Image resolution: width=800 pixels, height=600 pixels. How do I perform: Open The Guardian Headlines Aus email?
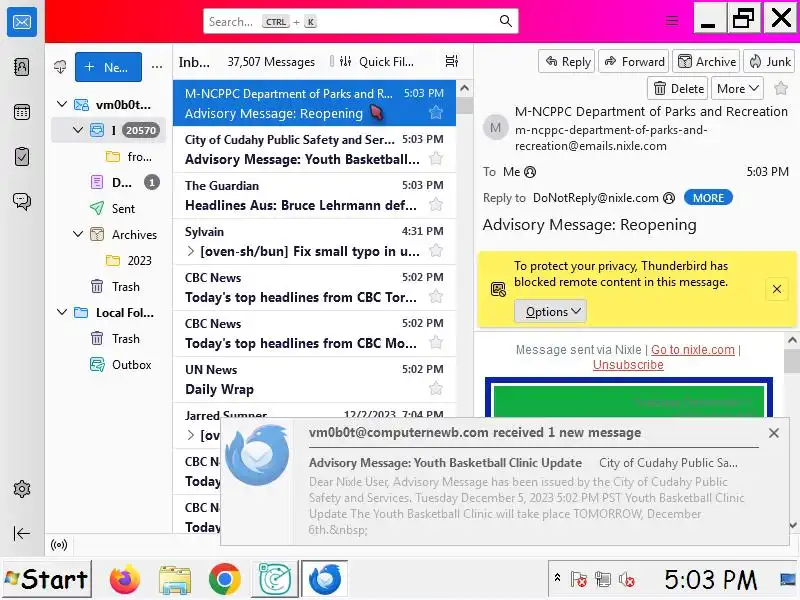pyautogui.click(x=313, y=195)
